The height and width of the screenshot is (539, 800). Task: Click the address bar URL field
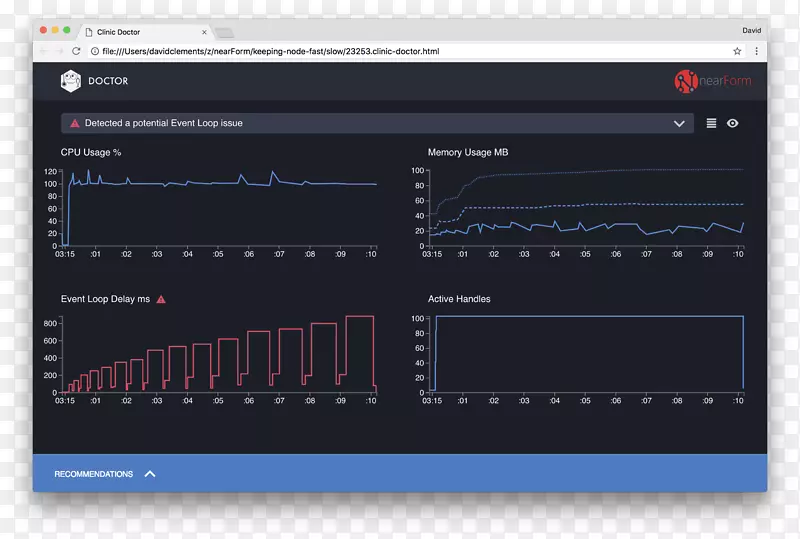tap(400, 51)
